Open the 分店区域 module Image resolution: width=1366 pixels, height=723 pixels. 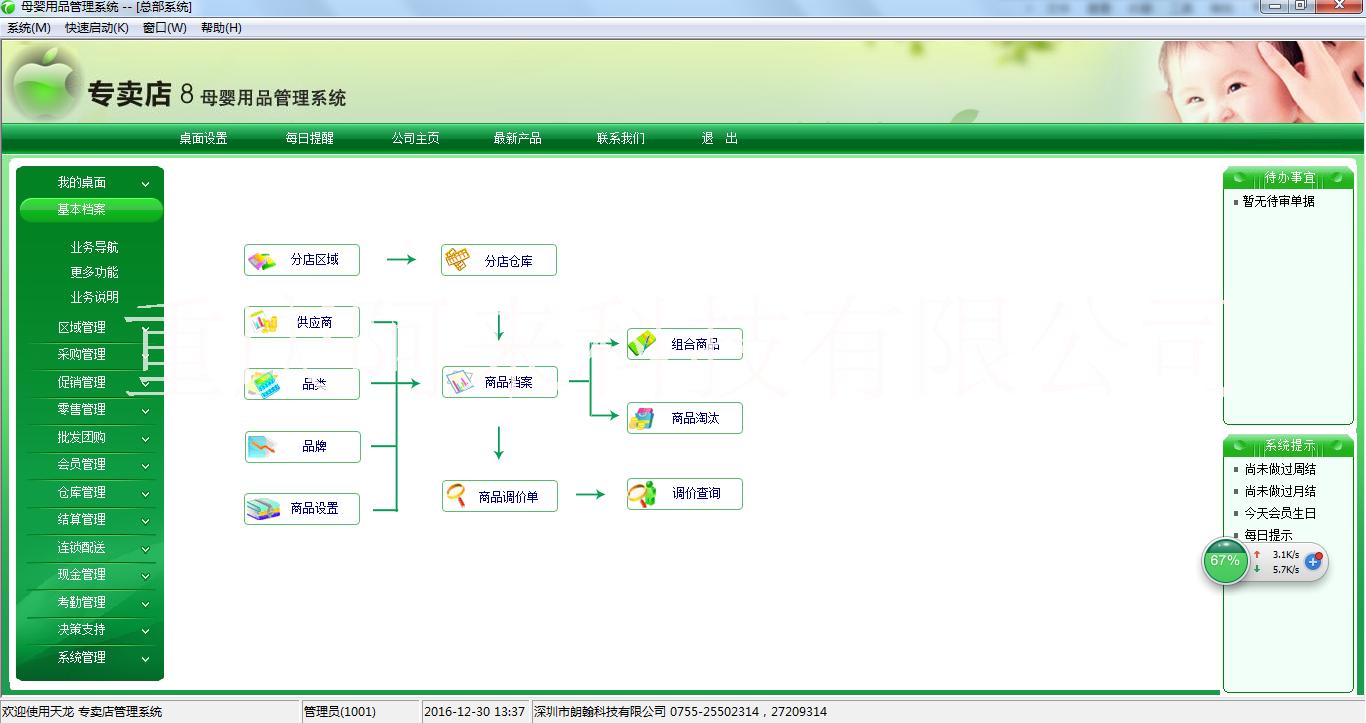pos(302,260)
